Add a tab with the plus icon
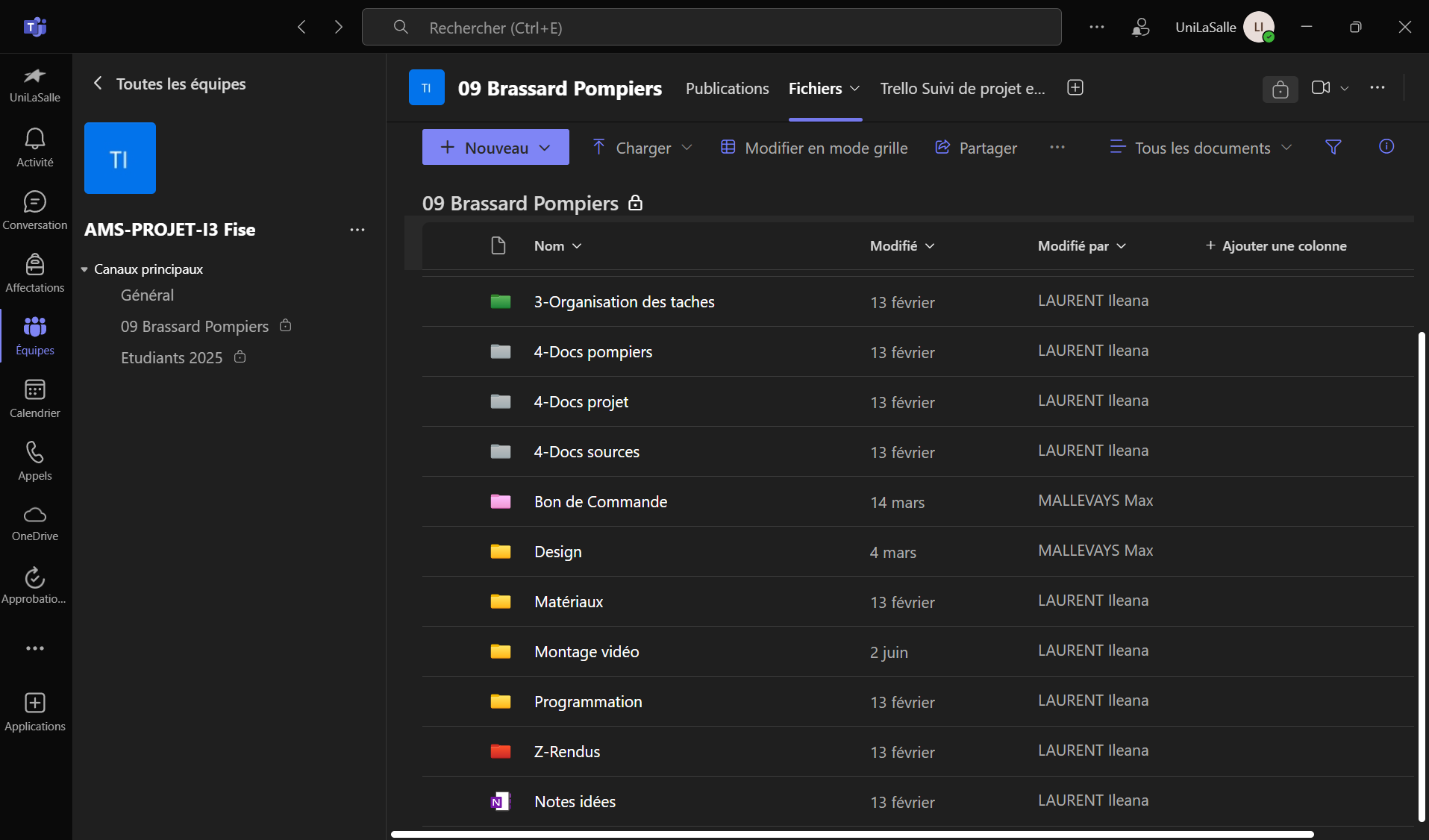The height and width of the screenshot is (840, 1429). coord(1075,88)
